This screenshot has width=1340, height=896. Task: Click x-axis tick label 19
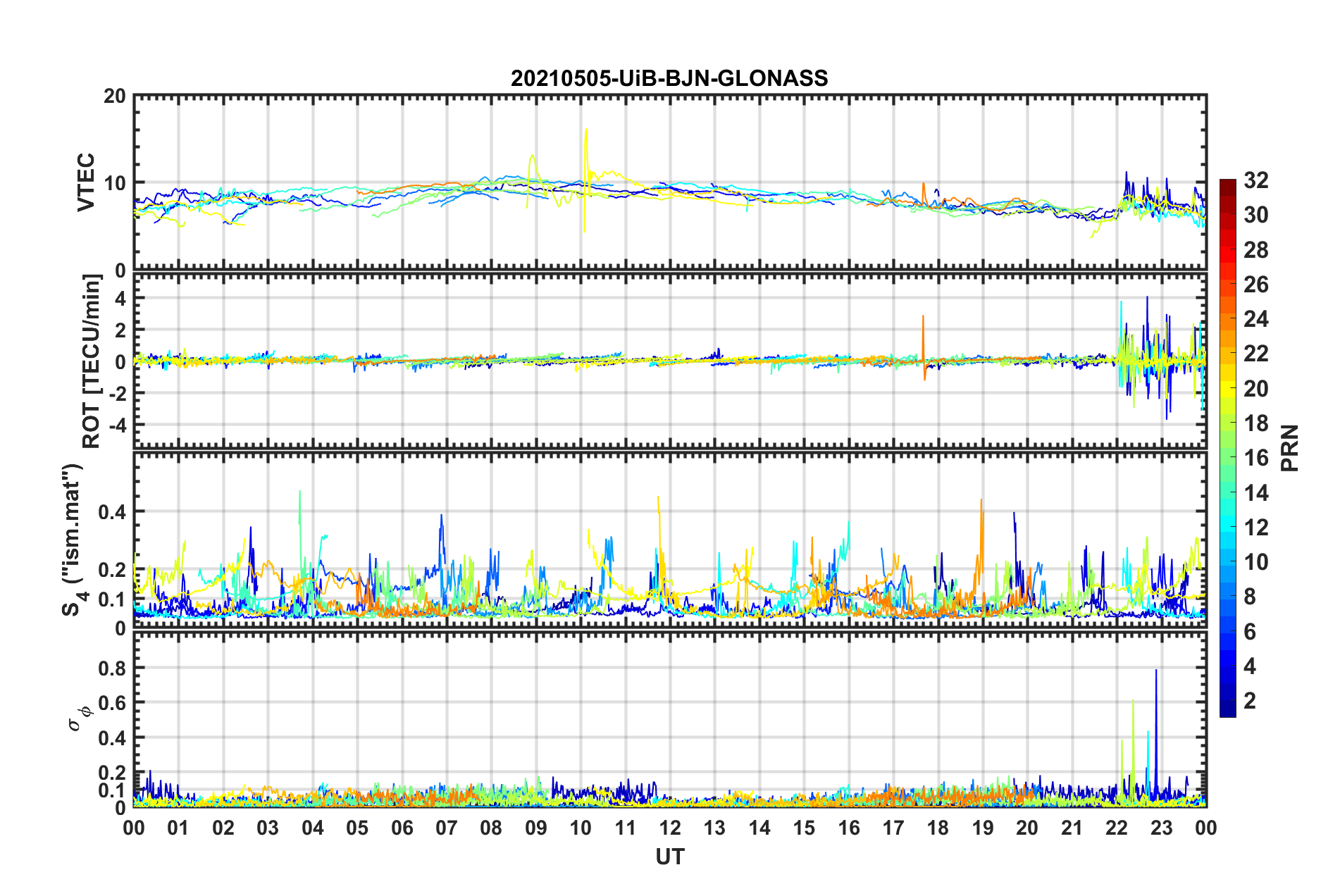[983, 828]
